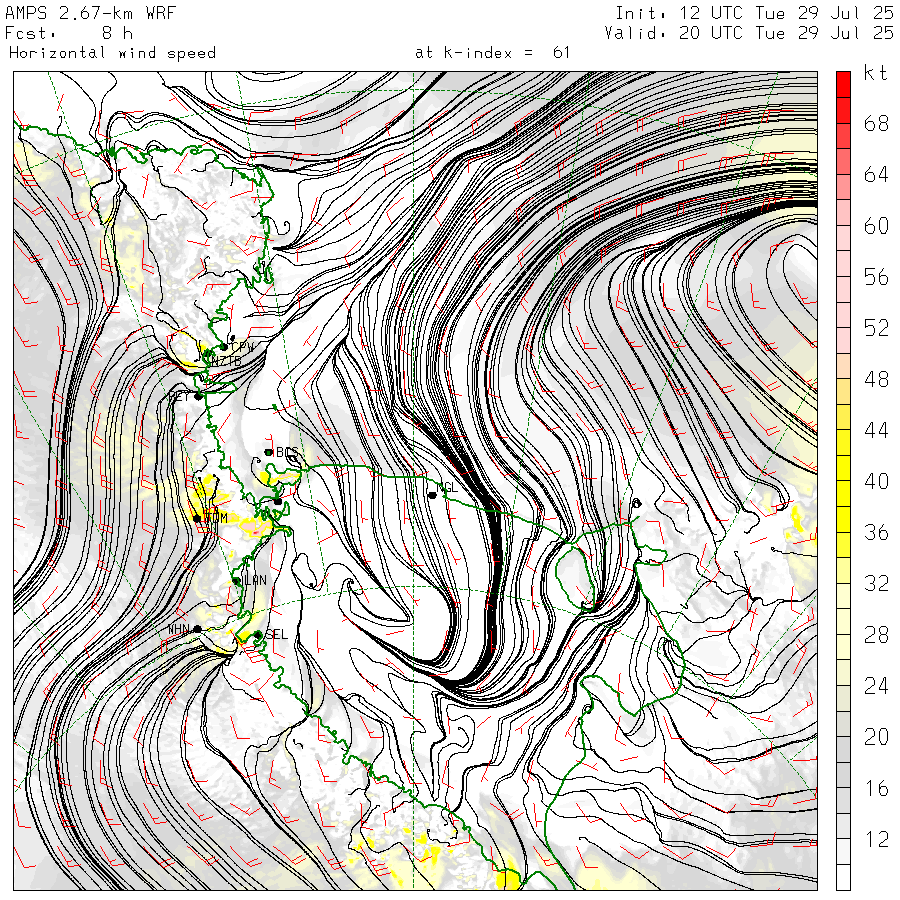Click the 32 value on the color scale
This screenshot has width=900, height=900.
[x=876, y=583]
